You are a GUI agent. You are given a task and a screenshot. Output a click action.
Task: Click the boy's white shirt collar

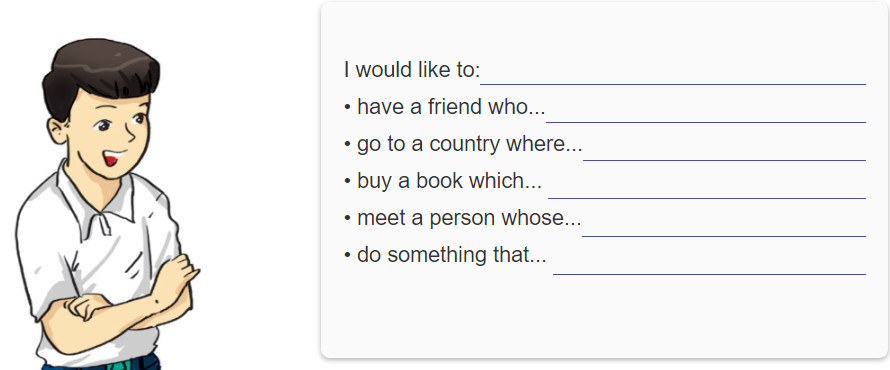click(96, 204)
